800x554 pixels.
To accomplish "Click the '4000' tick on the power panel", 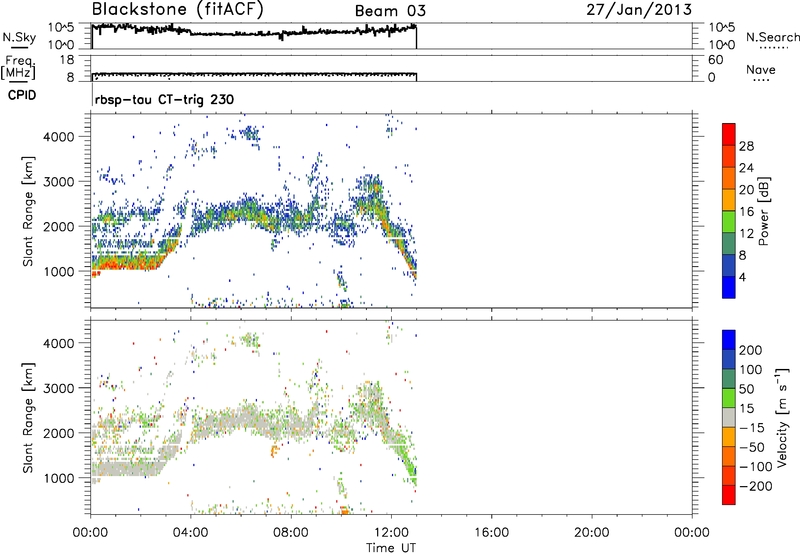I will click(x=59, y=137).
